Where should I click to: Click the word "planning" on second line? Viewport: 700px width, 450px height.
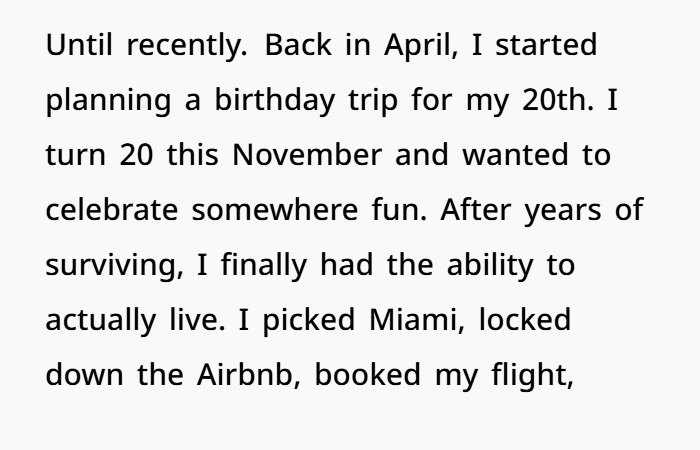108,101
